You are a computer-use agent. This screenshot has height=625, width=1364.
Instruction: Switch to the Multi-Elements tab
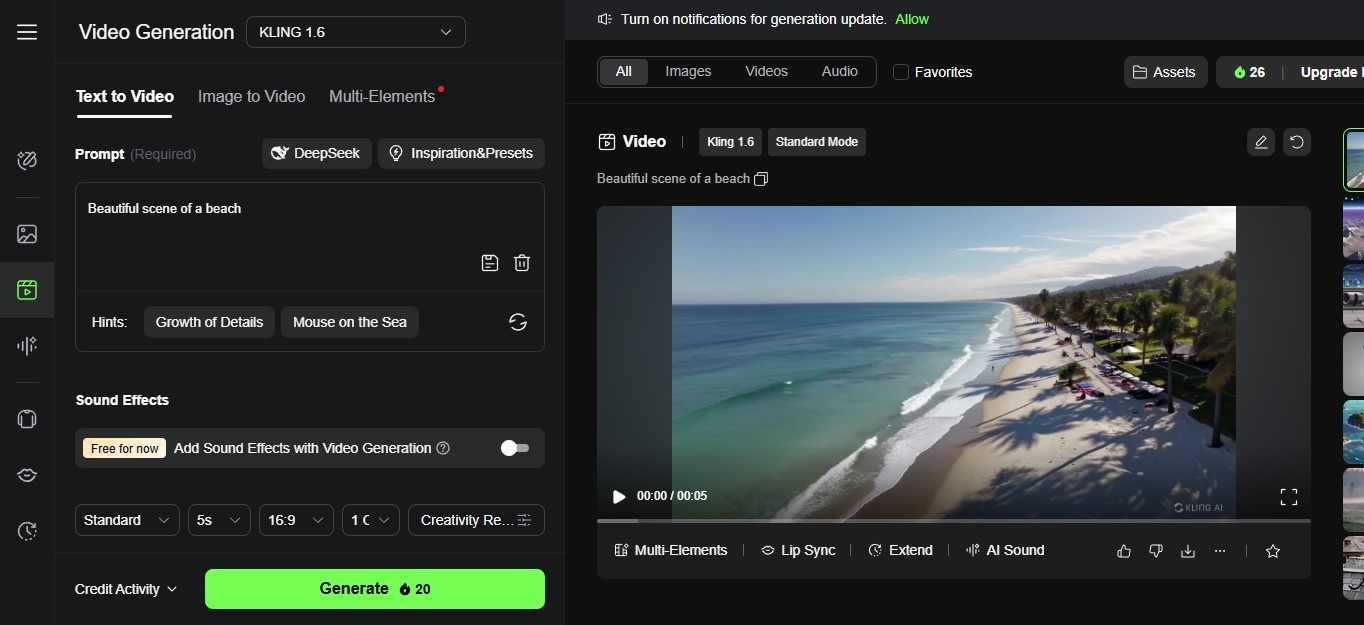tap(382, 96)
